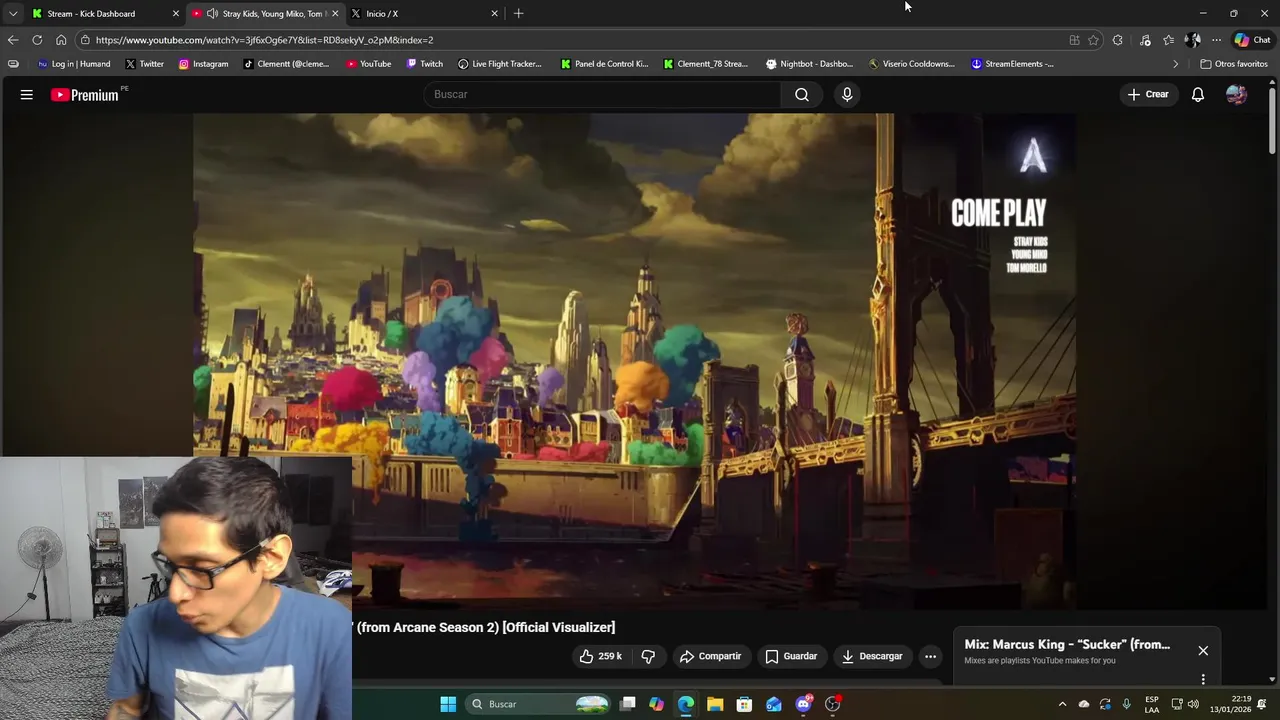This screenshot has height=720, width=1280.
Task: Open Discord from the taskbar
Action: (803, 704)
